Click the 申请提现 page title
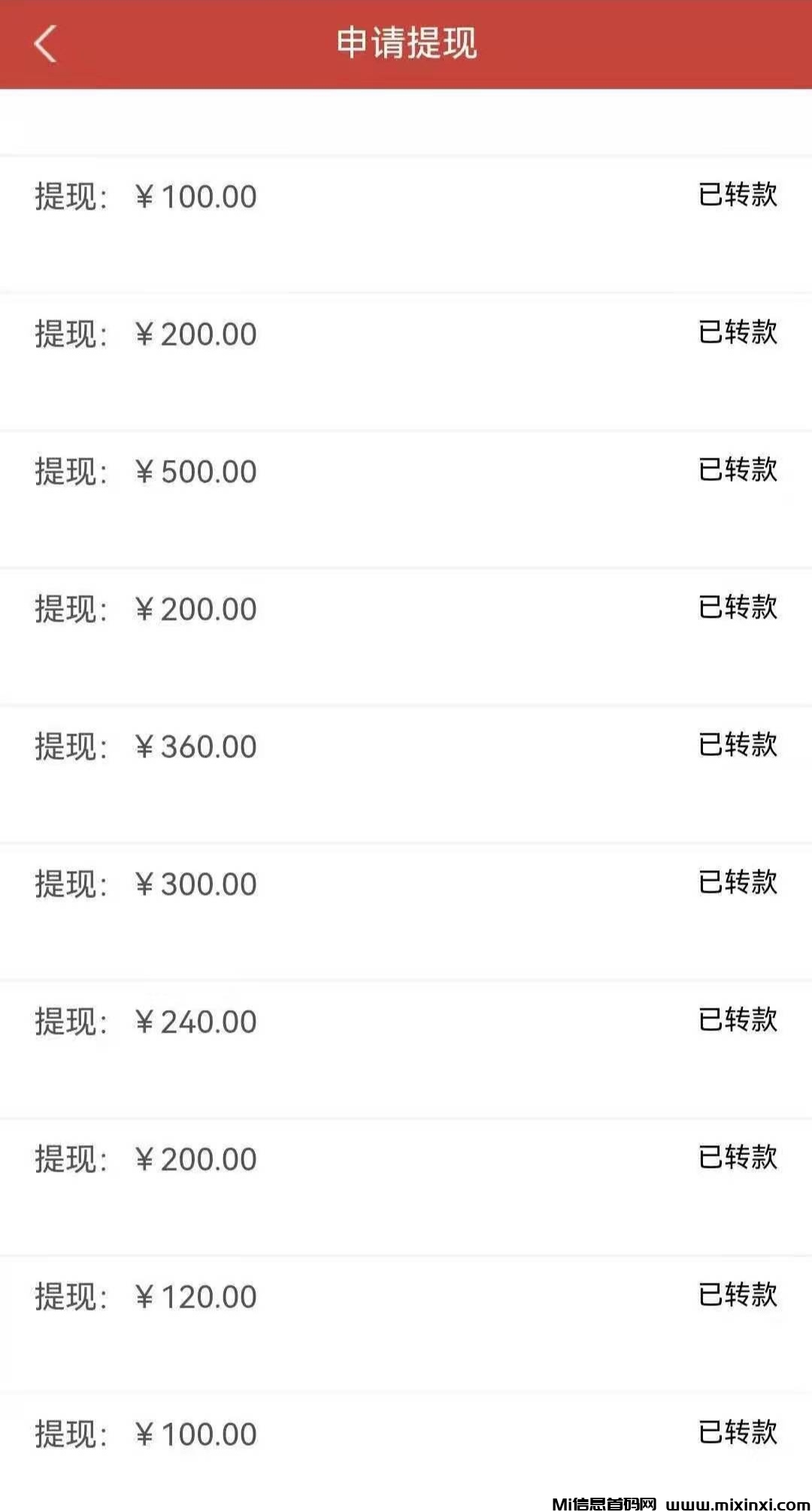This screenshot has height=1512, width=812. 406,43
